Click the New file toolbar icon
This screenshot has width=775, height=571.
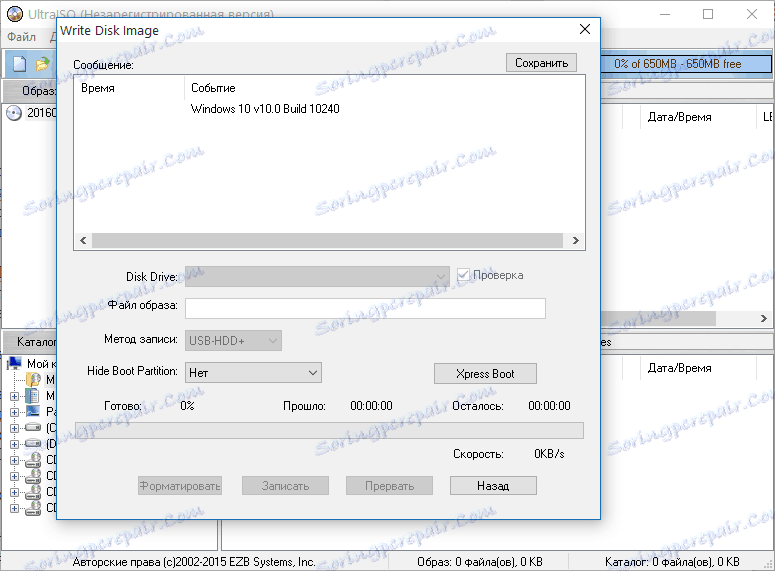(19, 64)
